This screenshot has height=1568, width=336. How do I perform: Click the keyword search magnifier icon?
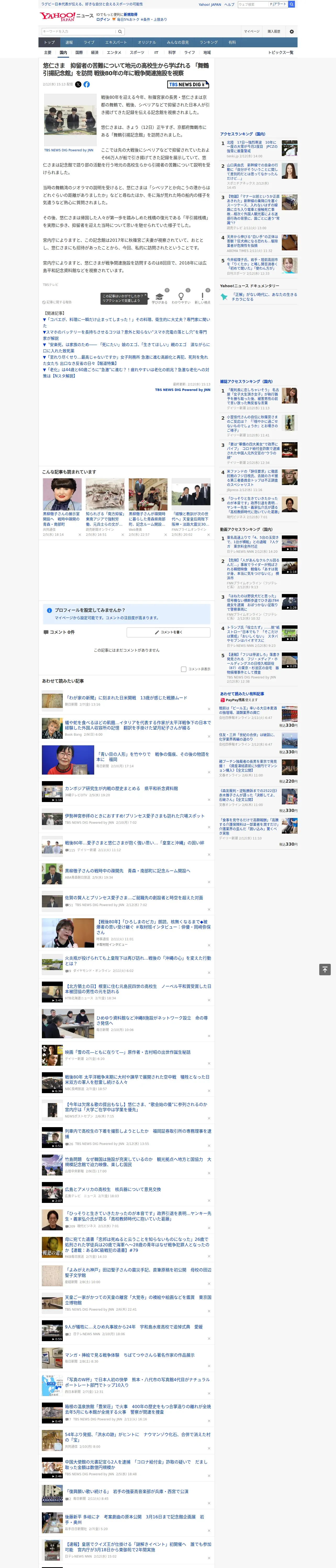coord(120,32)
